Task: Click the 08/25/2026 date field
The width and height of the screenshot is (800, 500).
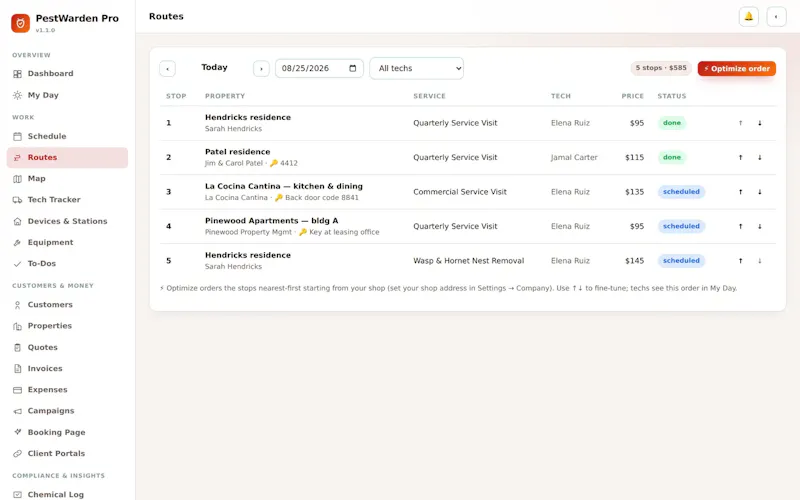Action: [319, 68]
